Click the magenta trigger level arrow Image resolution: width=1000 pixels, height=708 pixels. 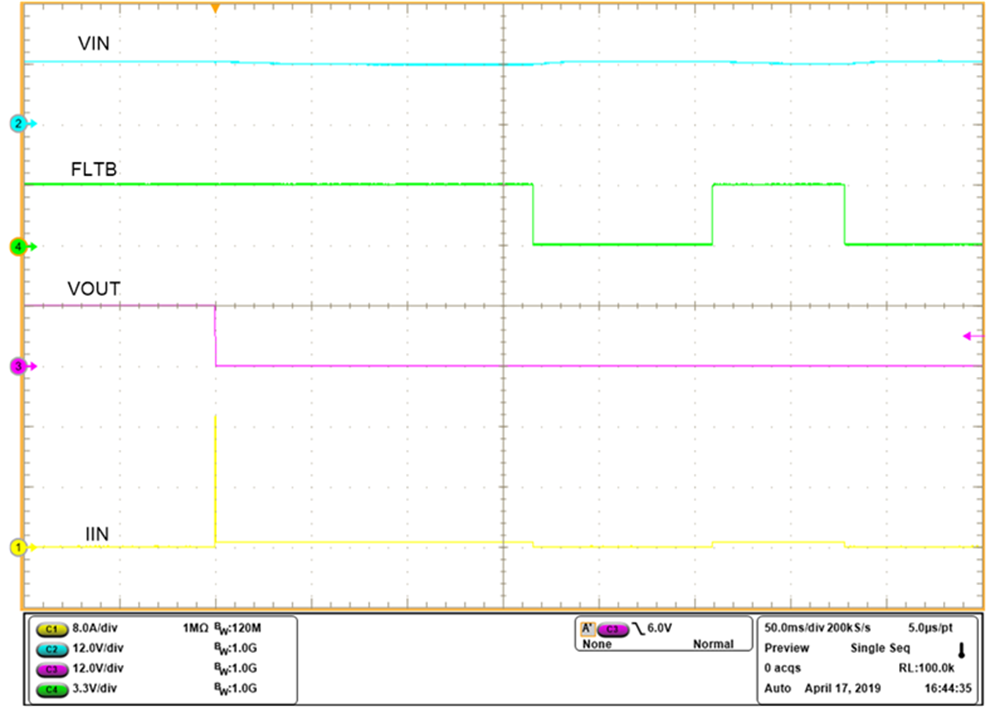[973, 336]
